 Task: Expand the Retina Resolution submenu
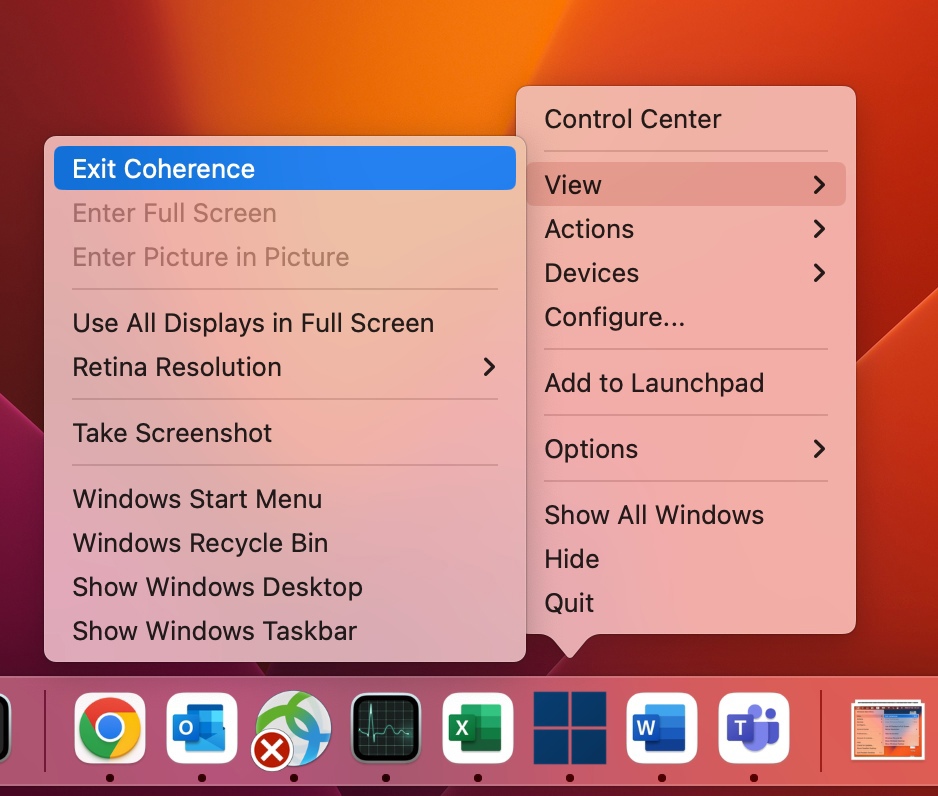[285, 367]
